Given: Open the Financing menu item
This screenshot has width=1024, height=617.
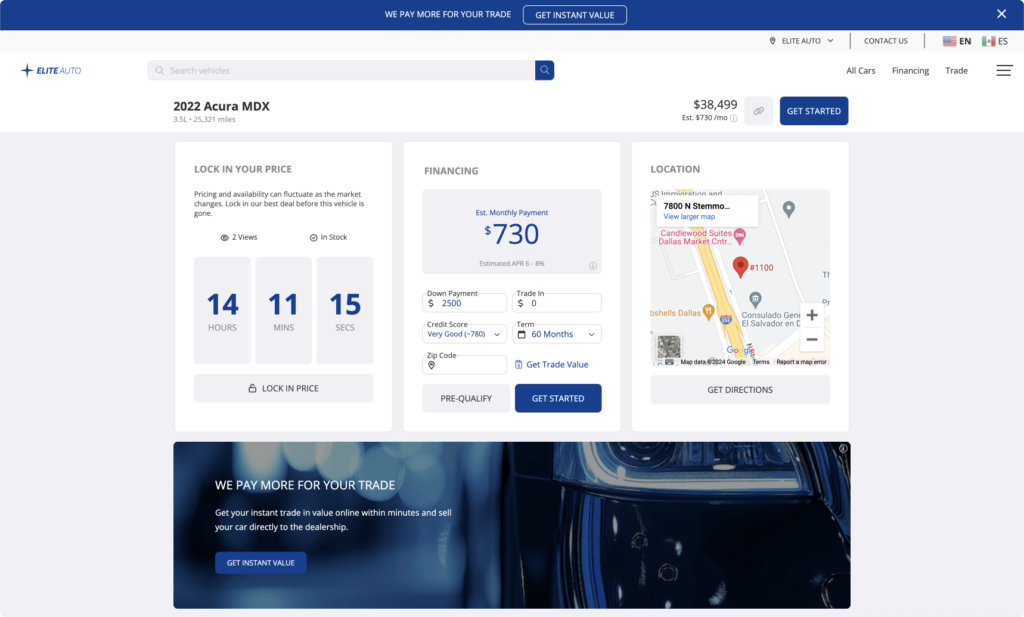Looking at the screenshot, I should click(x=910, y=71).
